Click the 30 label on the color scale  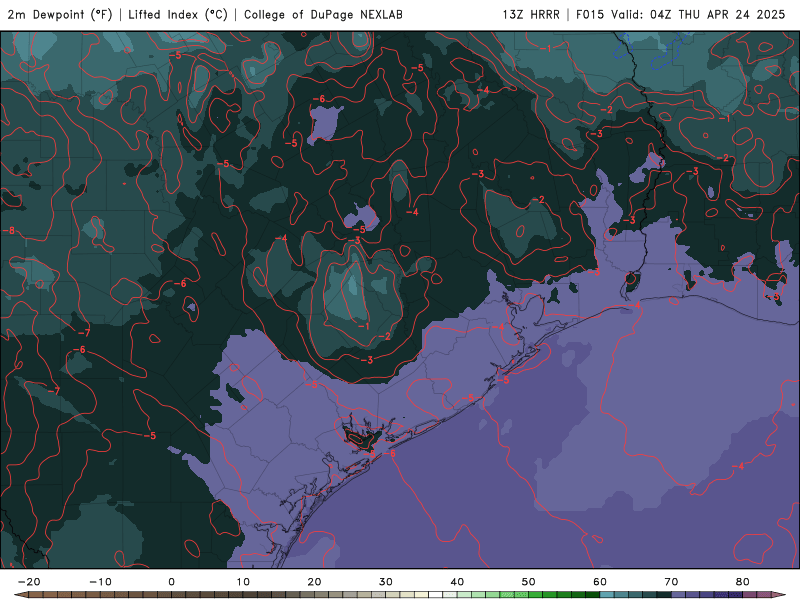point(386,582)
